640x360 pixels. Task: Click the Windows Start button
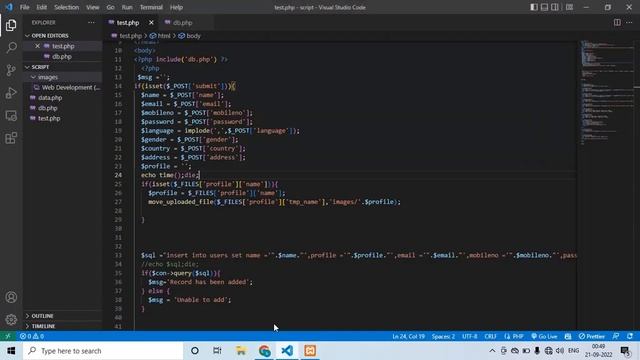click(x=11, y=351)
